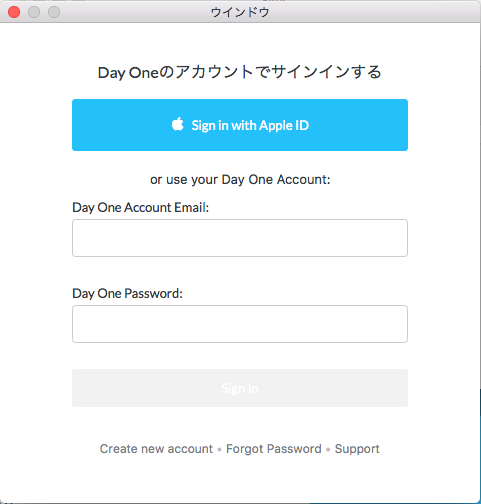Click the grey minimize window button
Image resolution: width=481 pixels, height=504 pixels.
click(34, 12)
